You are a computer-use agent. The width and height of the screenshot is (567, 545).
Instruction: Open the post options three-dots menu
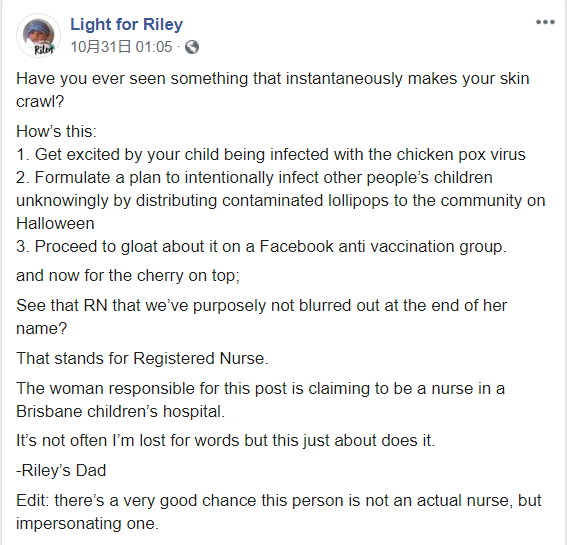[x=545, y=22]
